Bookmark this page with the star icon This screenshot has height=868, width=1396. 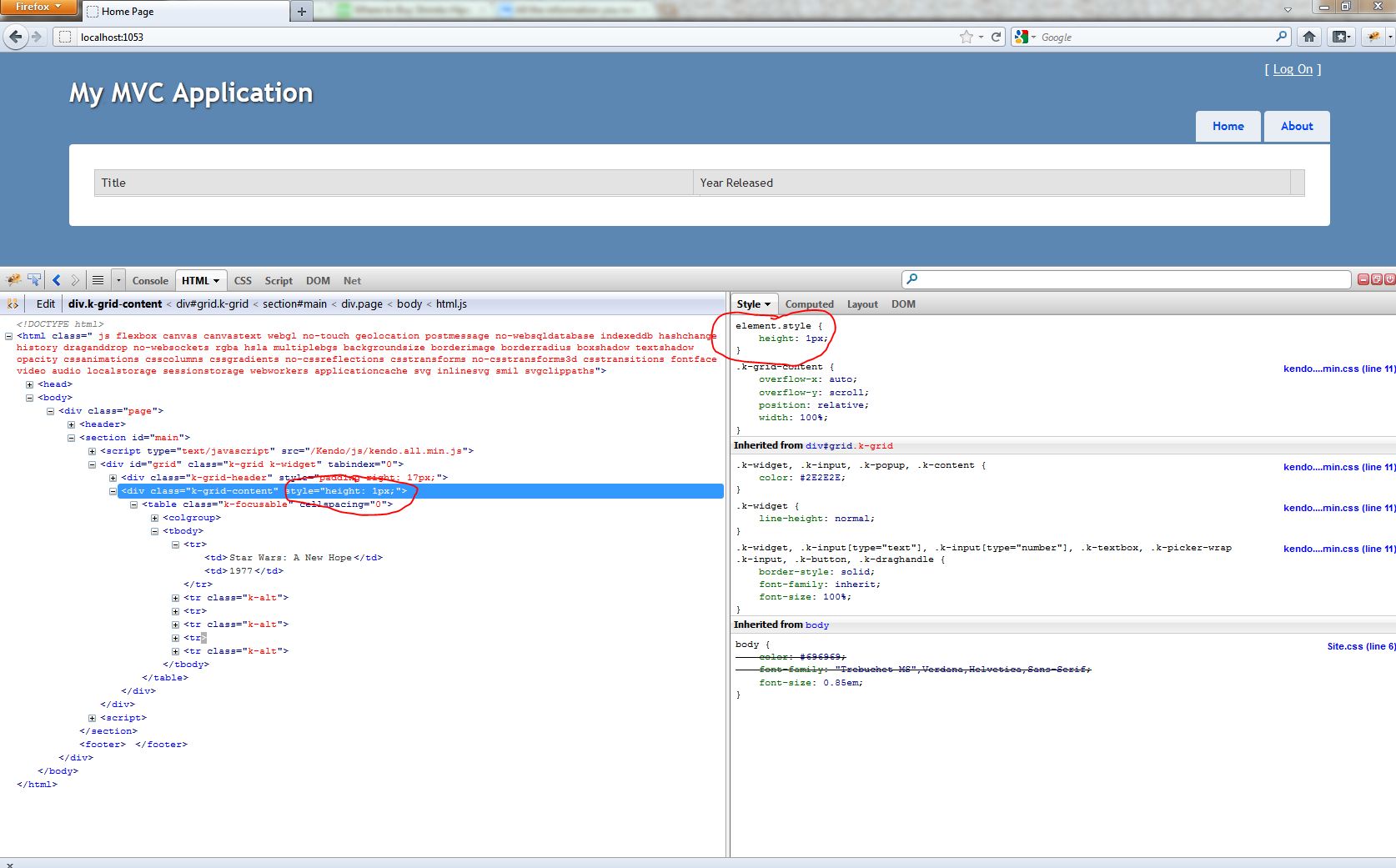coord(966,37)
